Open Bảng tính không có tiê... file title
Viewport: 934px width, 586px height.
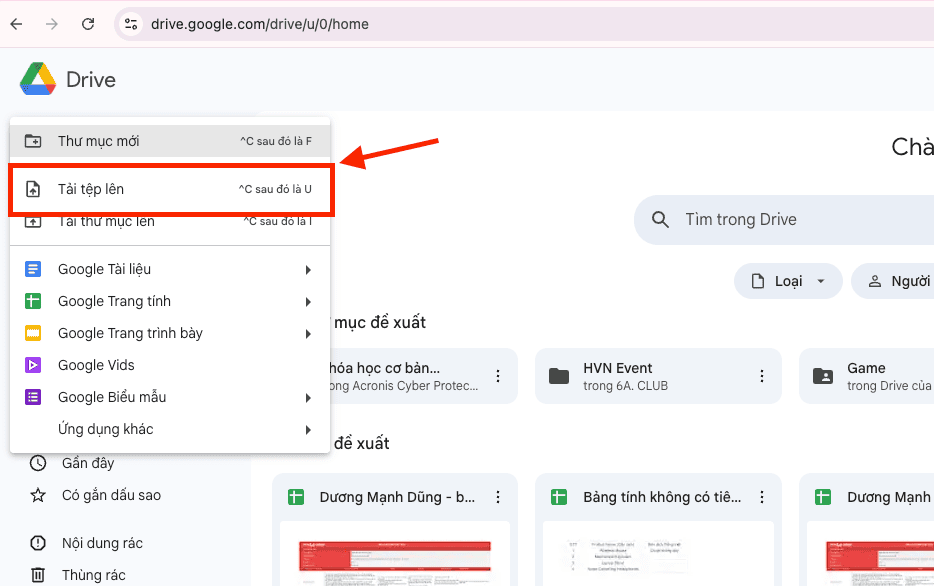click(x=662, y=497)
